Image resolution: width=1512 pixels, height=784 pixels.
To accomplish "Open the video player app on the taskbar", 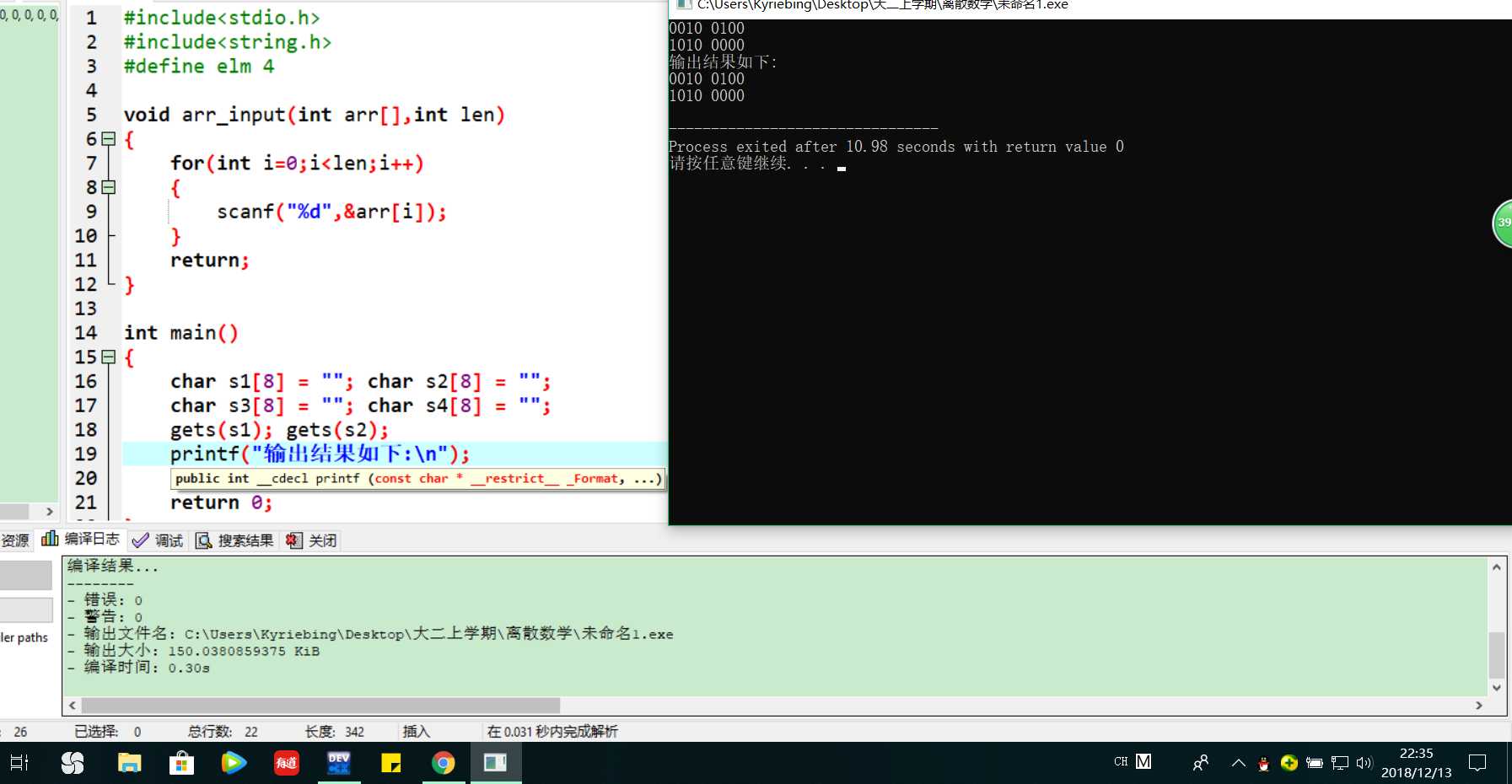I will 234,763.
